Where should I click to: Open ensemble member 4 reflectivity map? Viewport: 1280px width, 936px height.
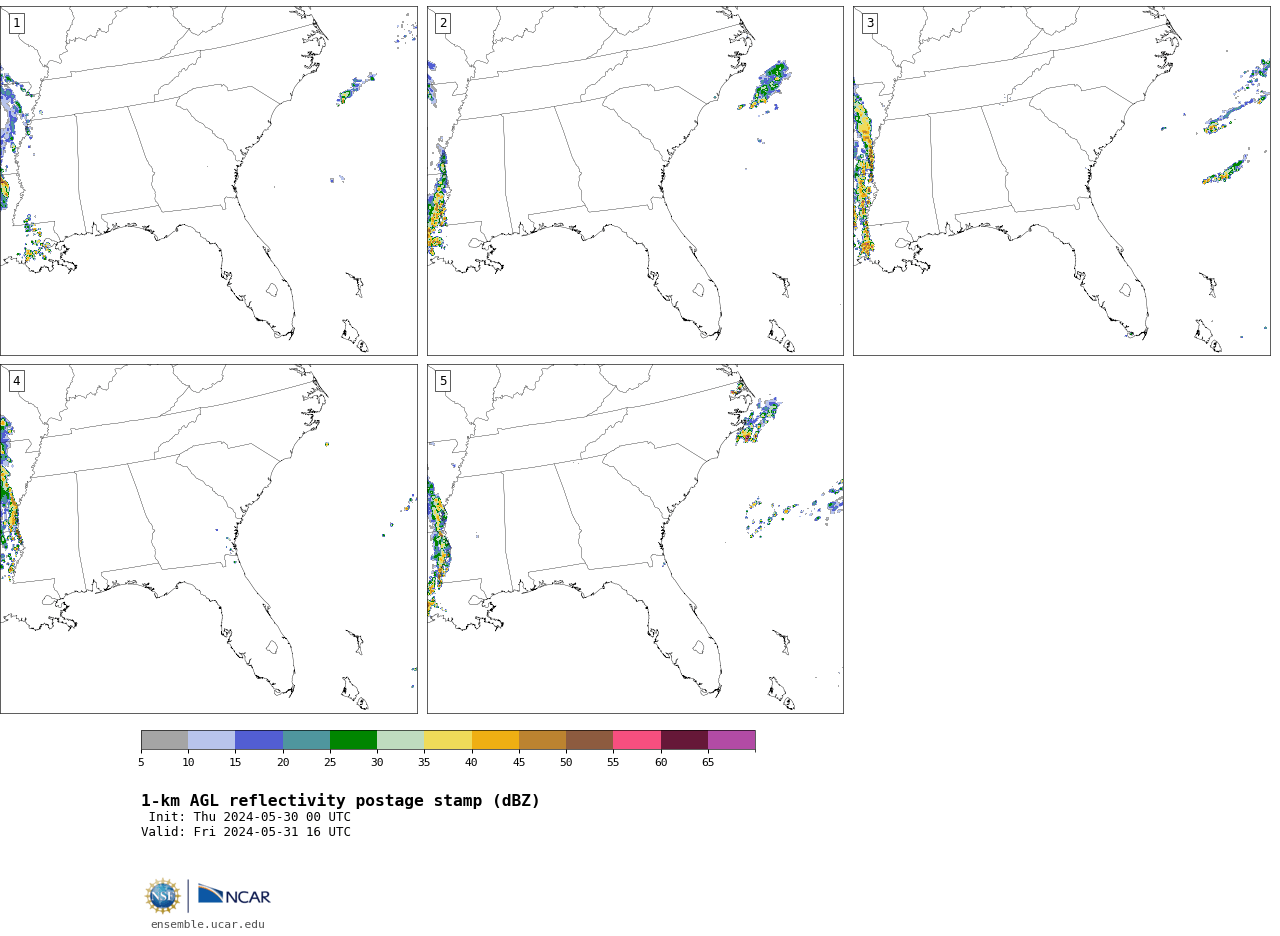pyautogui.click(x=209, y=539)
